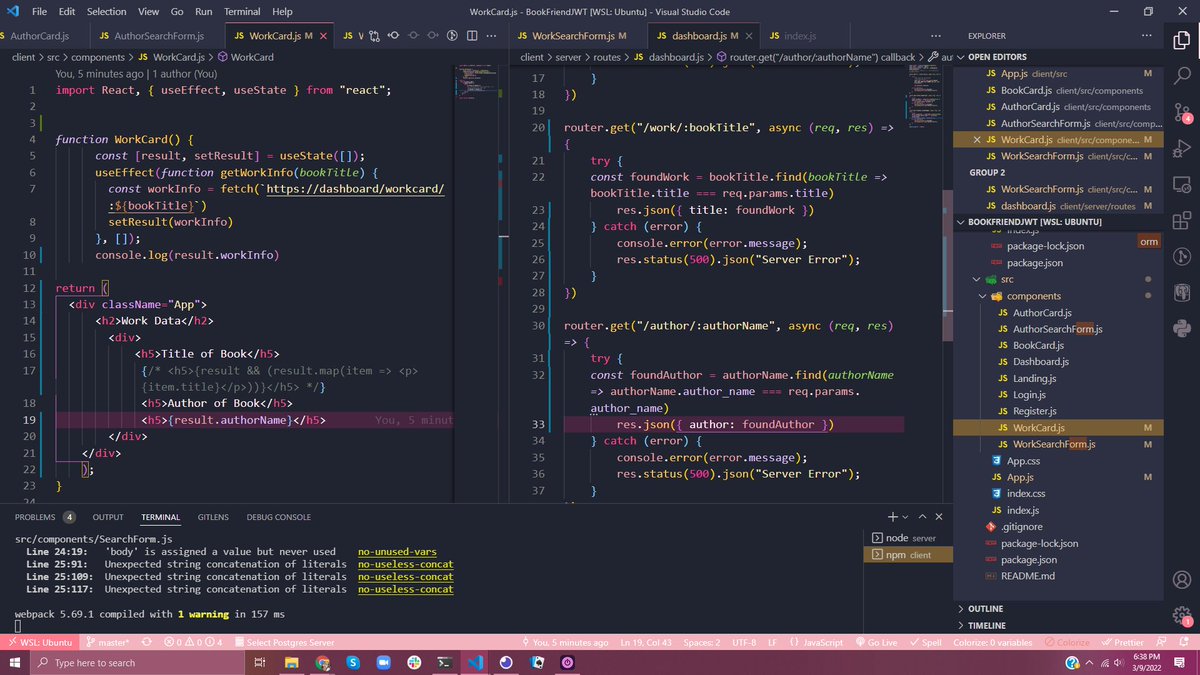The width and height of the screenshot is (1200, 675).
Task: Close the dashboard.js editor tab
Action: click(x=747, y=36)
